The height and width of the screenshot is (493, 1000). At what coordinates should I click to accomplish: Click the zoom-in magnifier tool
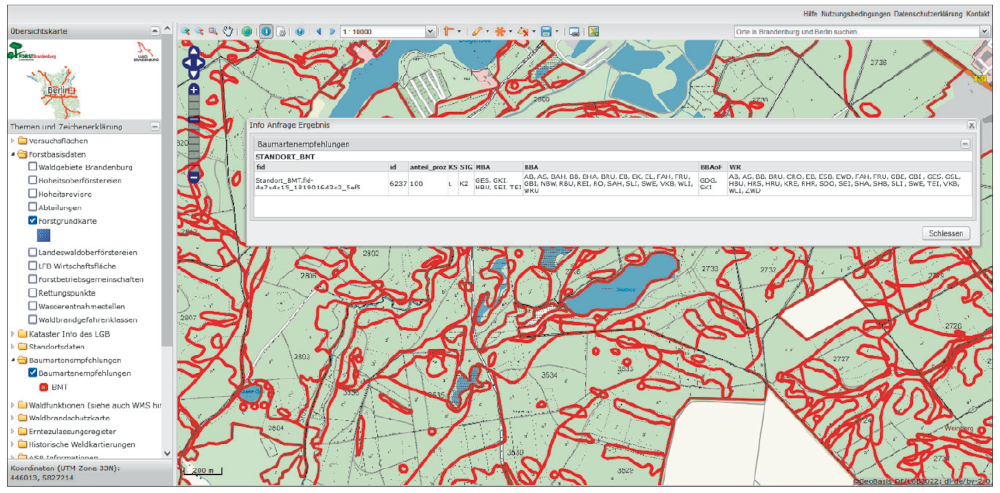coord(186,31)
